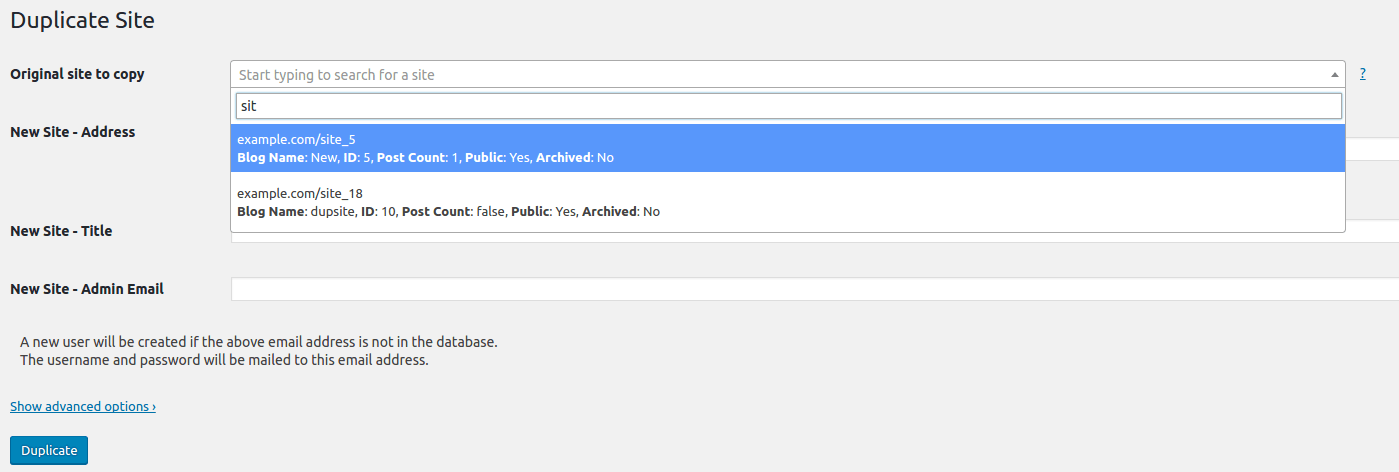
Task: Expand Show advanced options
Action: pos(83,406)
